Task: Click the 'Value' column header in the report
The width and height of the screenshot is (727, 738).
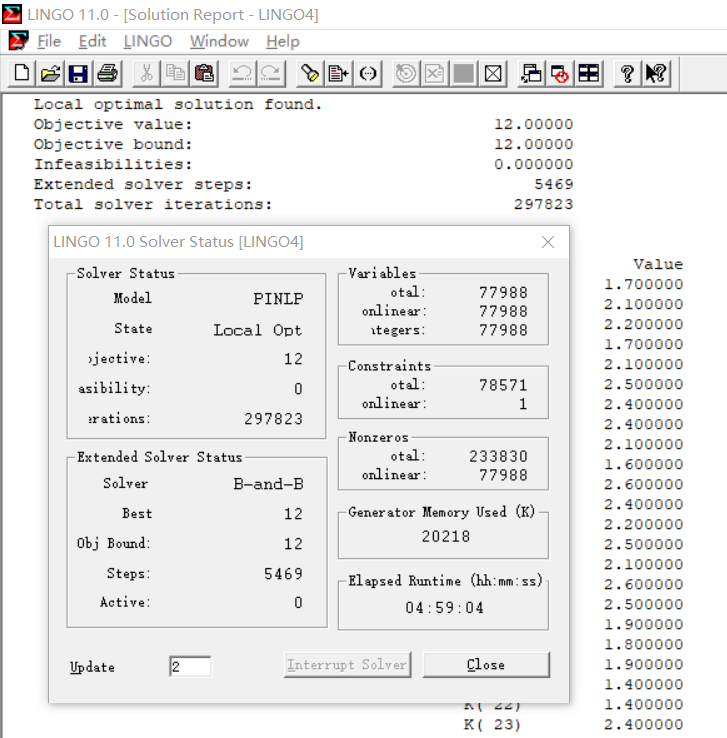Action: tap(658, 264)
